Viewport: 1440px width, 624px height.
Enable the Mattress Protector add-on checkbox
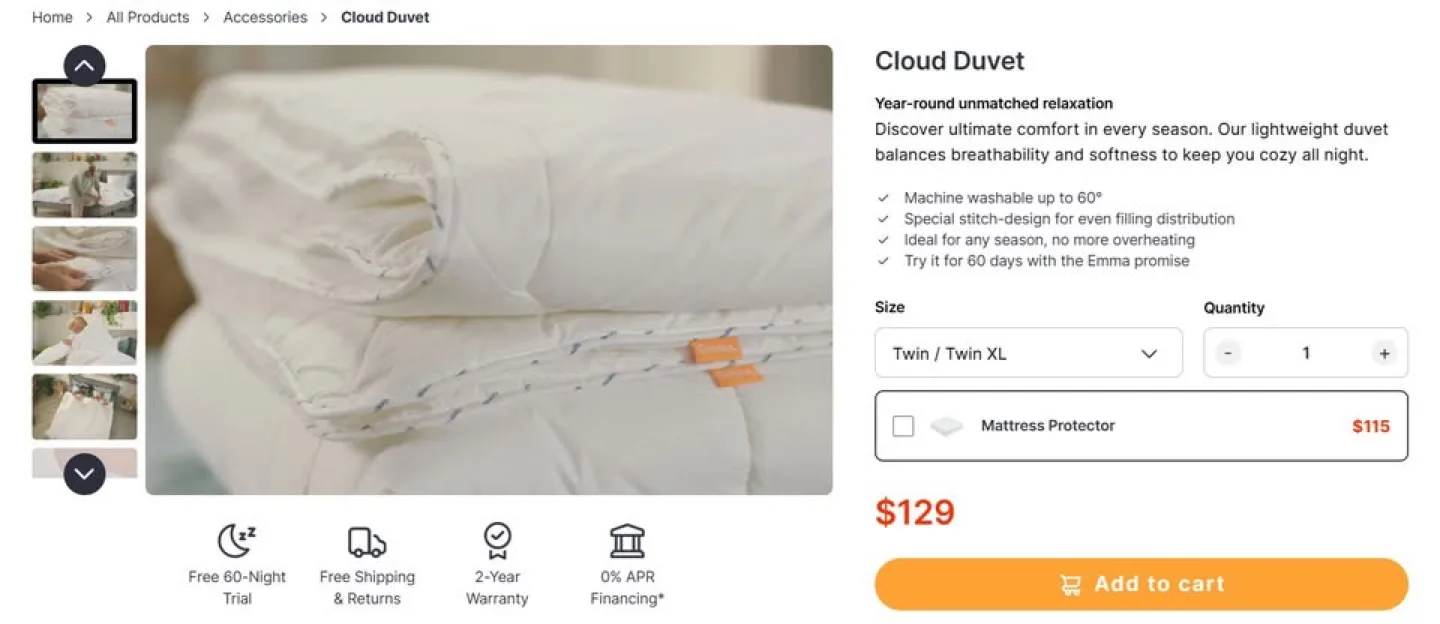tap(903, 425)
